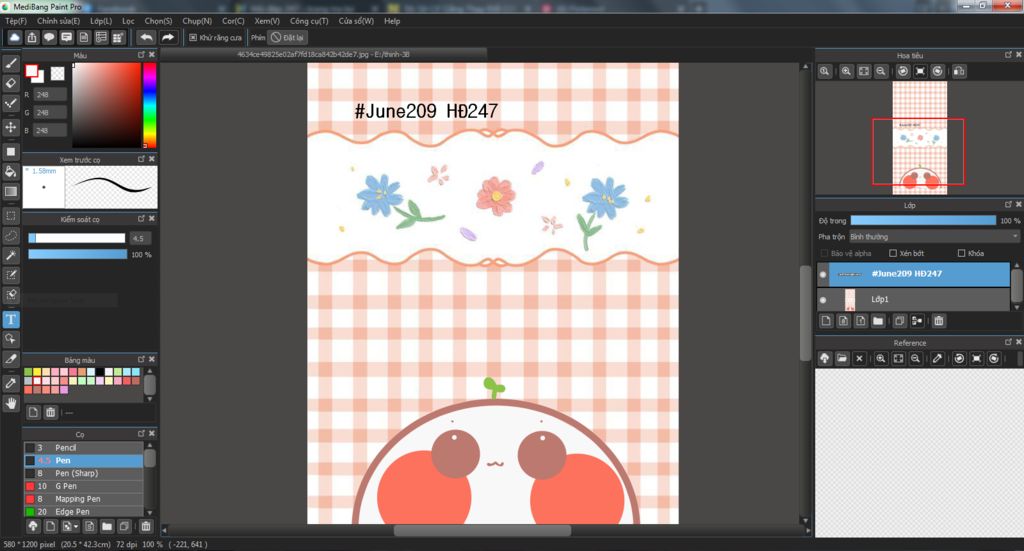This screenshot has width=1024, height=551.
Task: Click the rainbow hue slider bar
Action: click(x=150, y=105)
